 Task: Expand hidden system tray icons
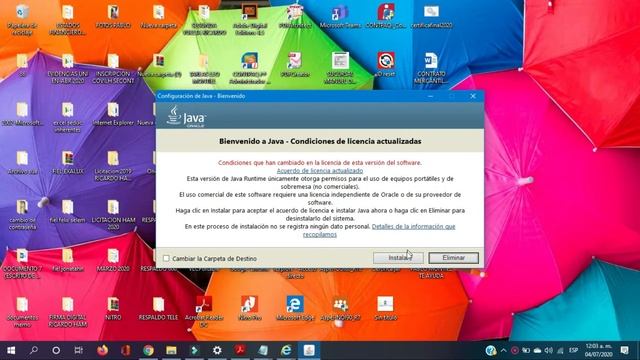503,350
